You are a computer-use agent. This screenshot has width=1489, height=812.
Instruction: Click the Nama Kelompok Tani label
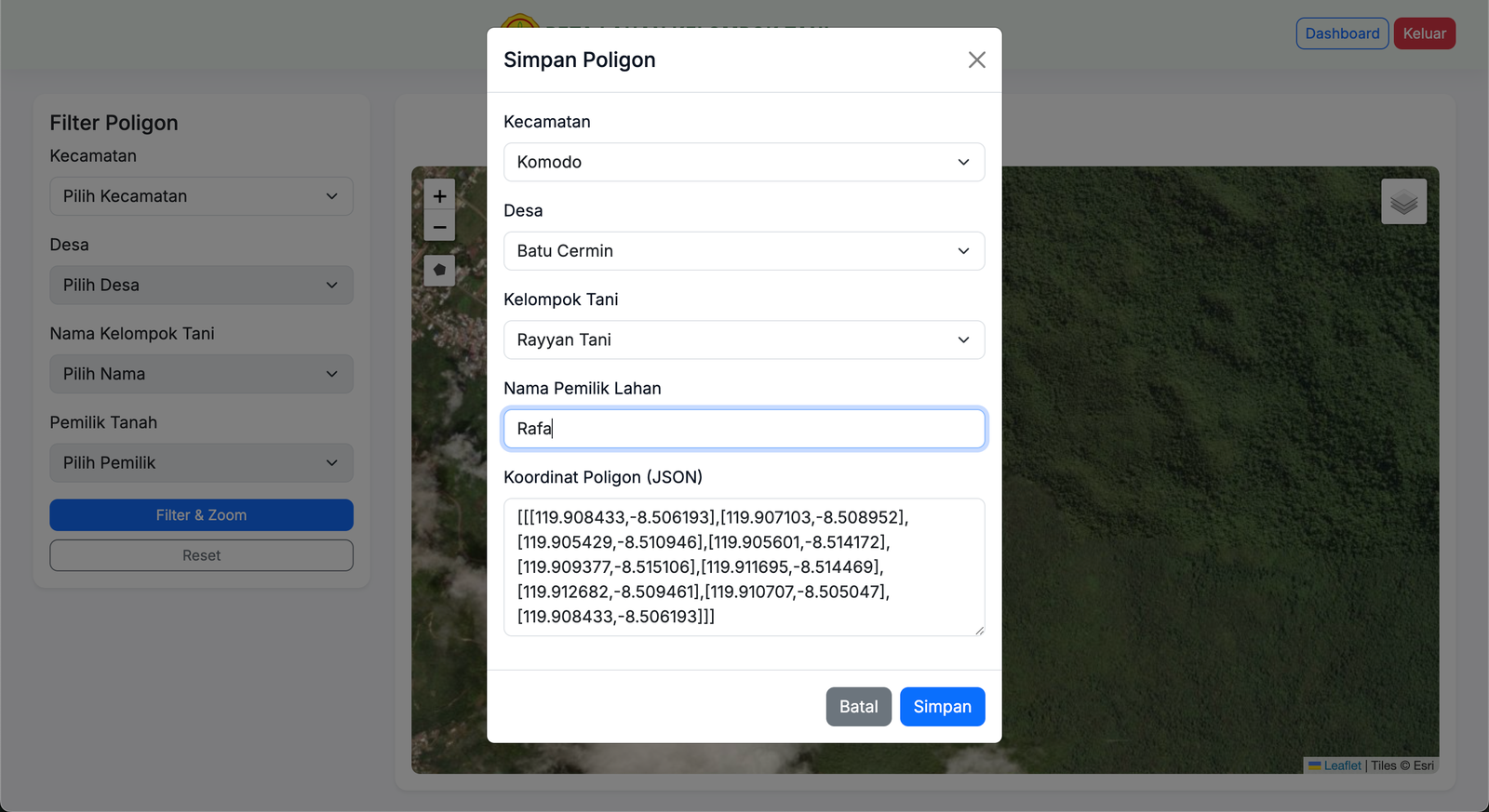point(132,334)
